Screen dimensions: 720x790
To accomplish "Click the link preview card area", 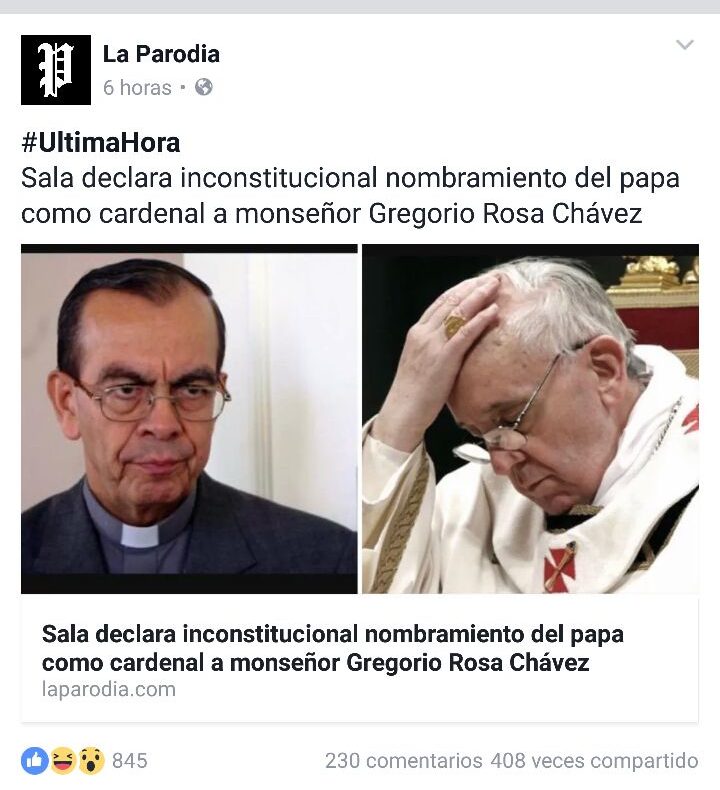I will (360, 658).
